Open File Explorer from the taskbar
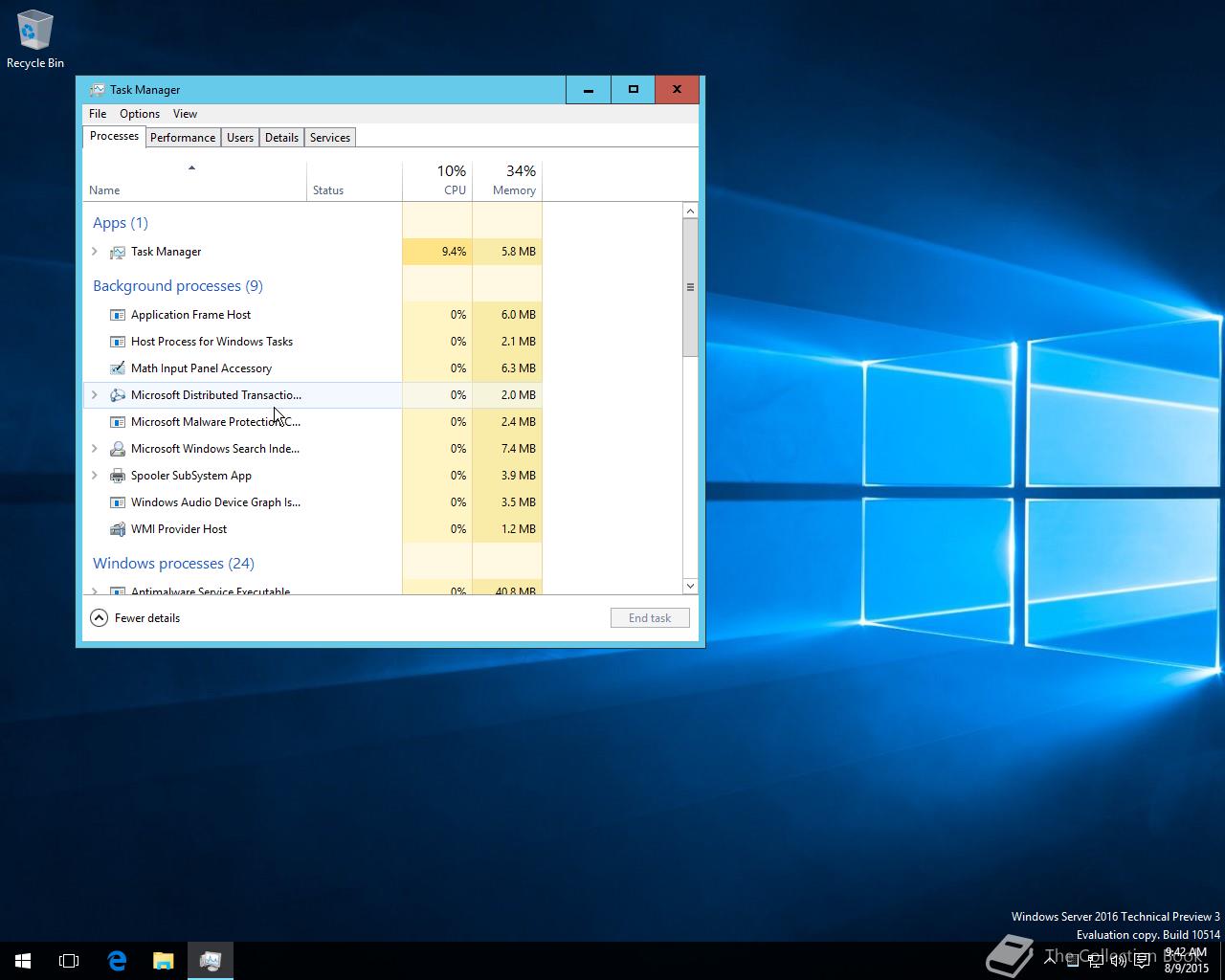Image resolution: width=1225 pixels, height=980 pixels. click(x=164, y=961)
